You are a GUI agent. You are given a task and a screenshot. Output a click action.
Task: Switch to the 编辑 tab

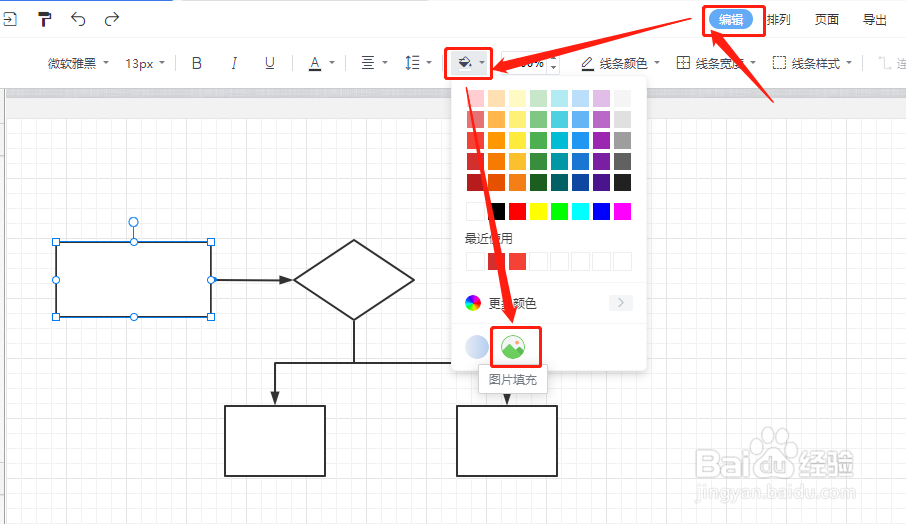coord(731,20)
